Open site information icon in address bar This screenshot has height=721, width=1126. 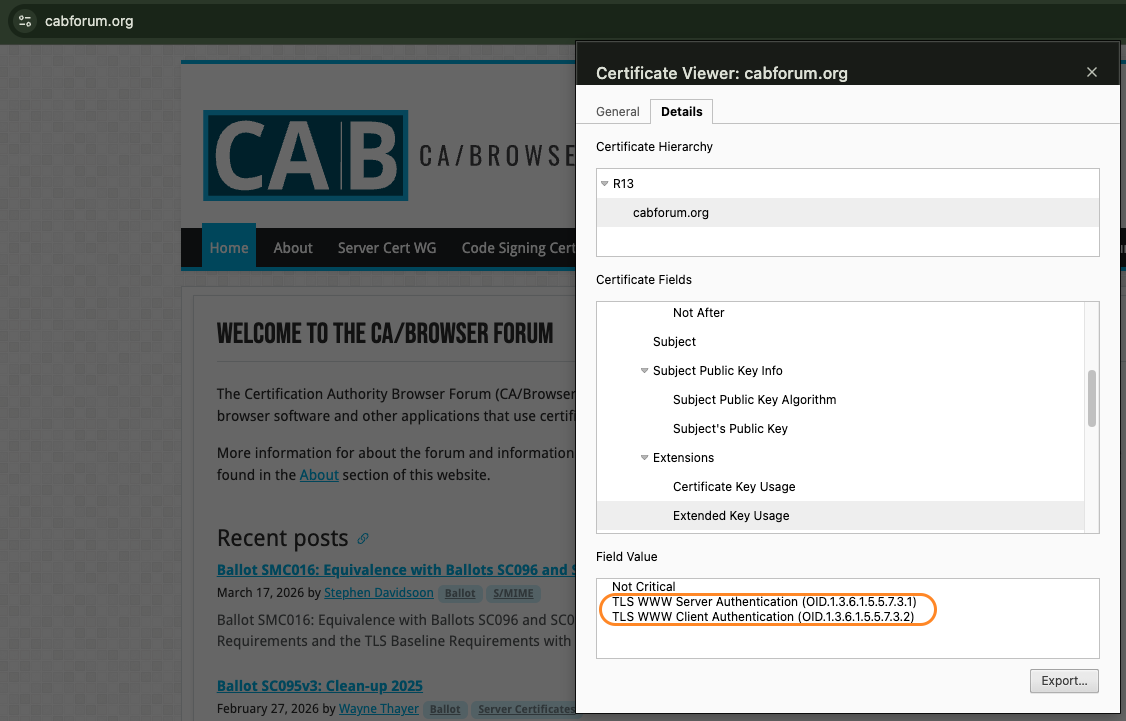[x=25, y=21]
